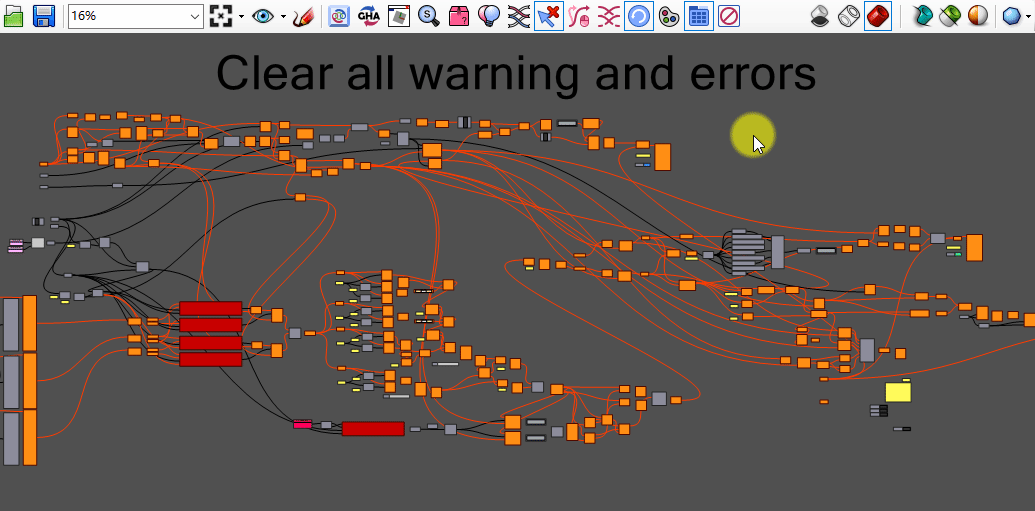The width and height of the screenshot is (1035, 511).
Task: Toggle the blue circular arrow button
Action: coord(639,16)
